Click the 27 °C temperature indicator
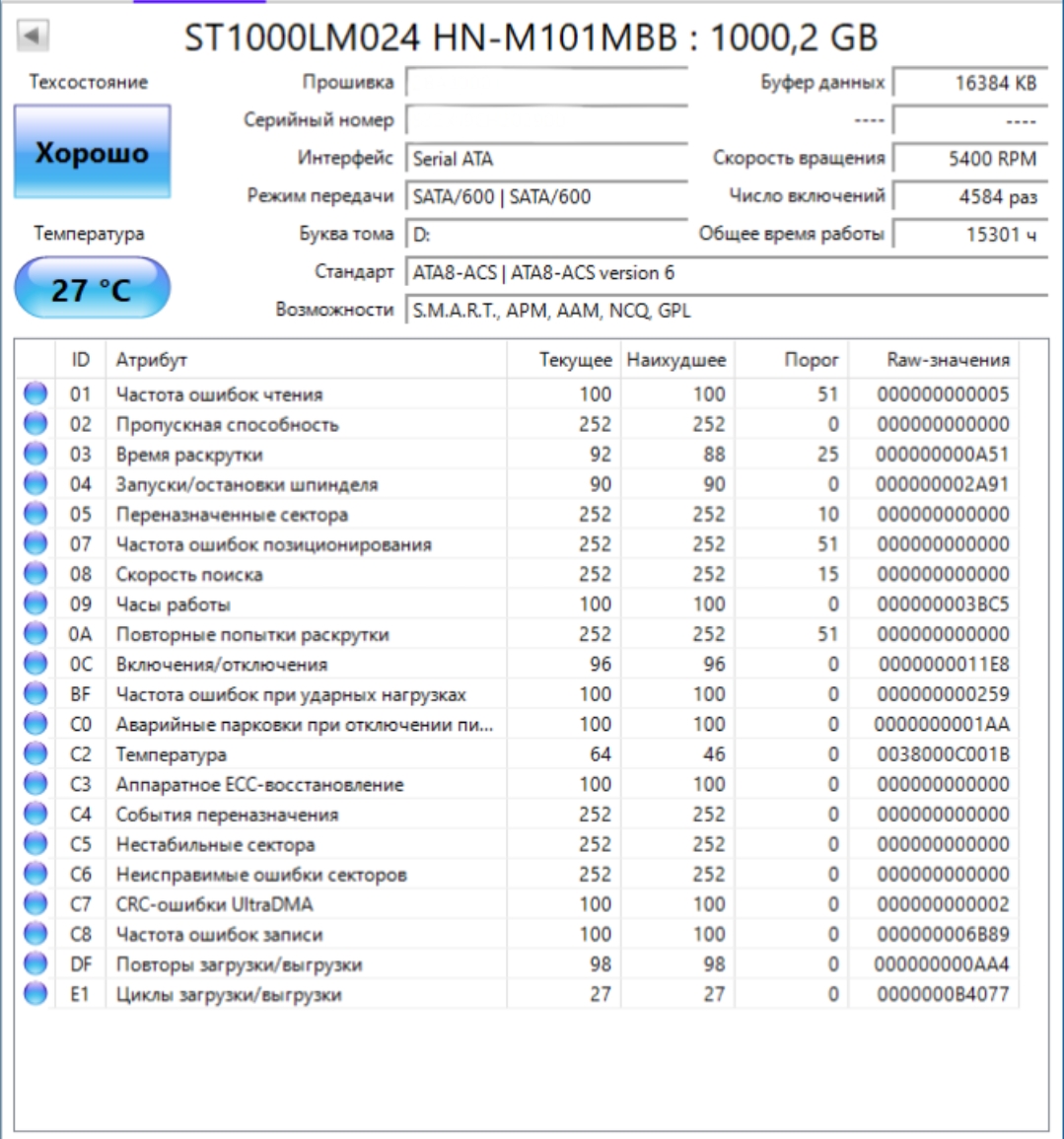The width and height of the screenshot is (1064, 1139). coord(93,288)
